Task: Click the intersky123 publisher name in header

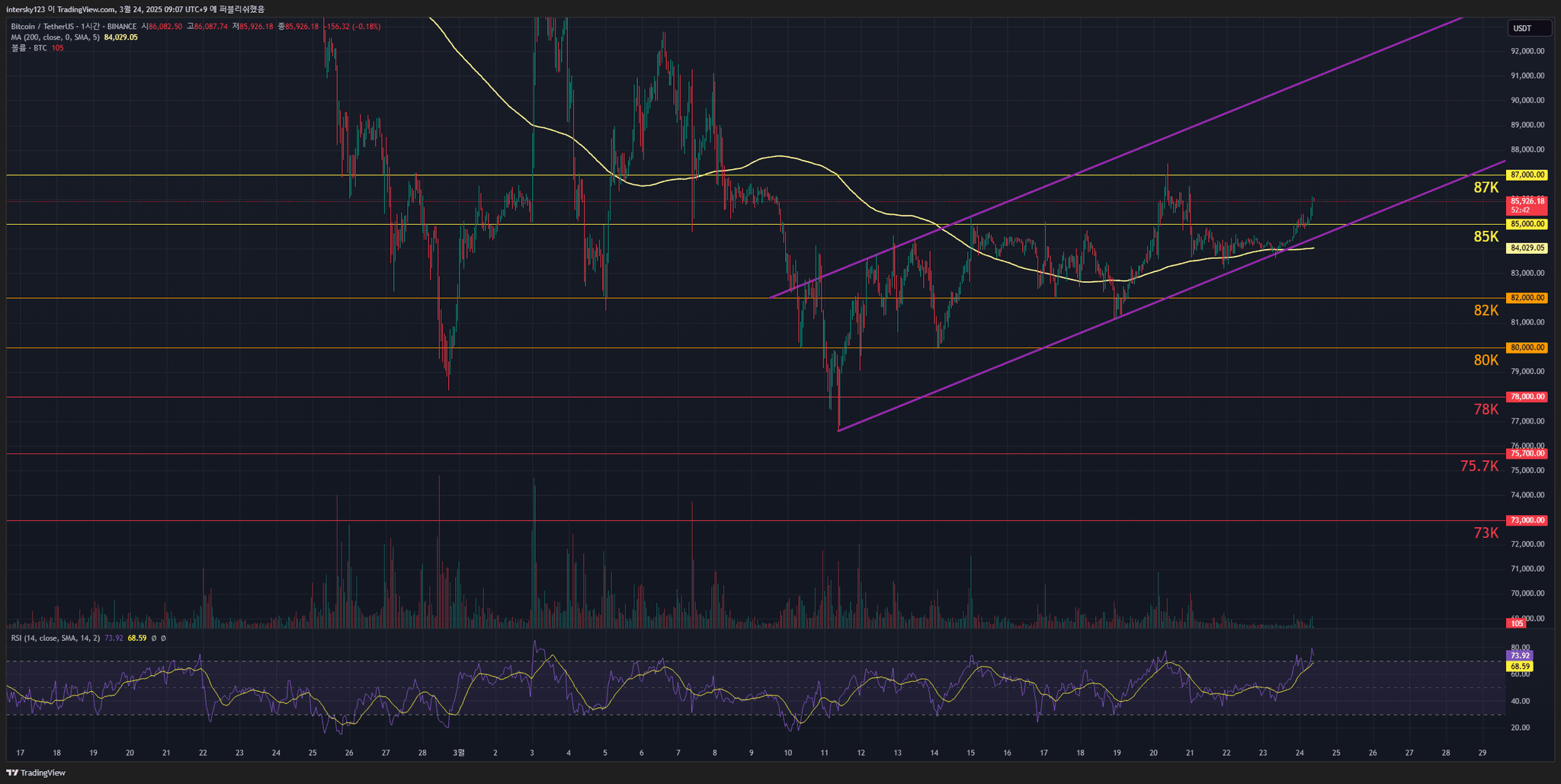Action: tap(26, 9)
